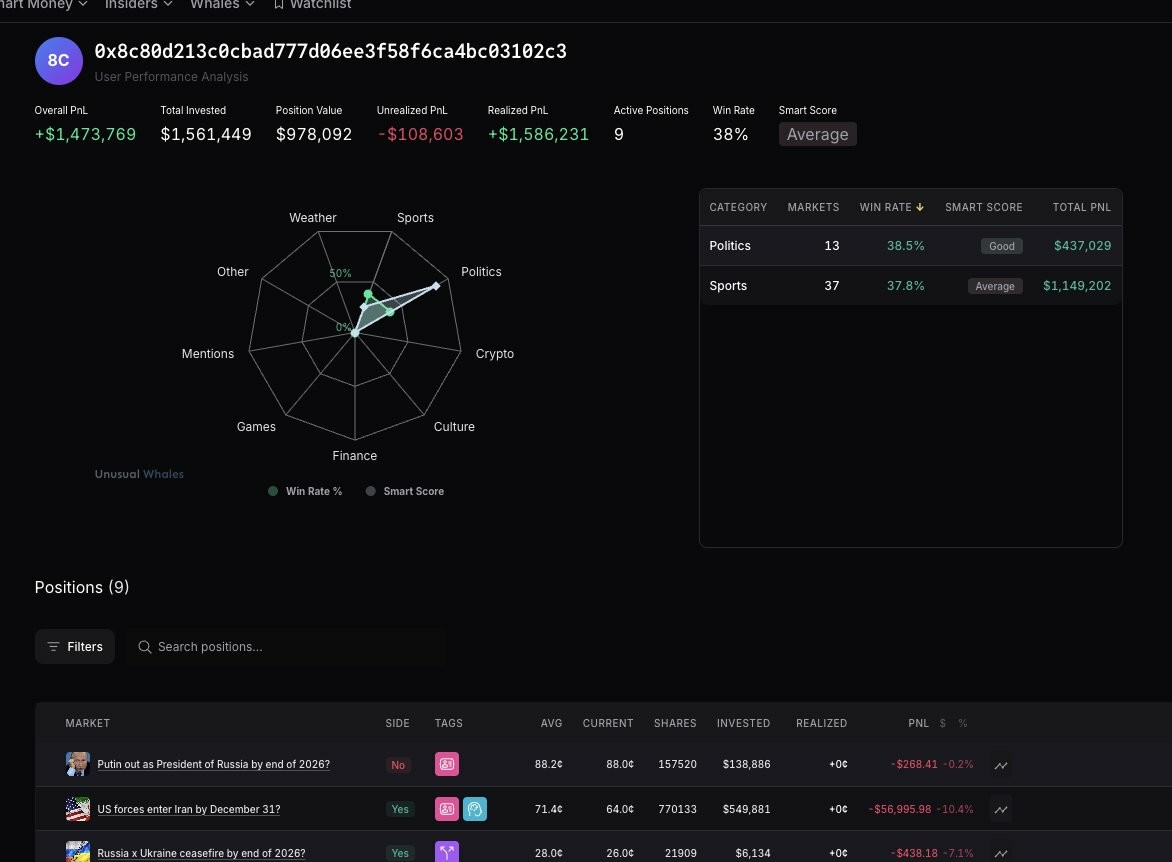The image size is (1172, 862).
Task: Click teal tag icon on Iran row
Action: tap(475, 809)
